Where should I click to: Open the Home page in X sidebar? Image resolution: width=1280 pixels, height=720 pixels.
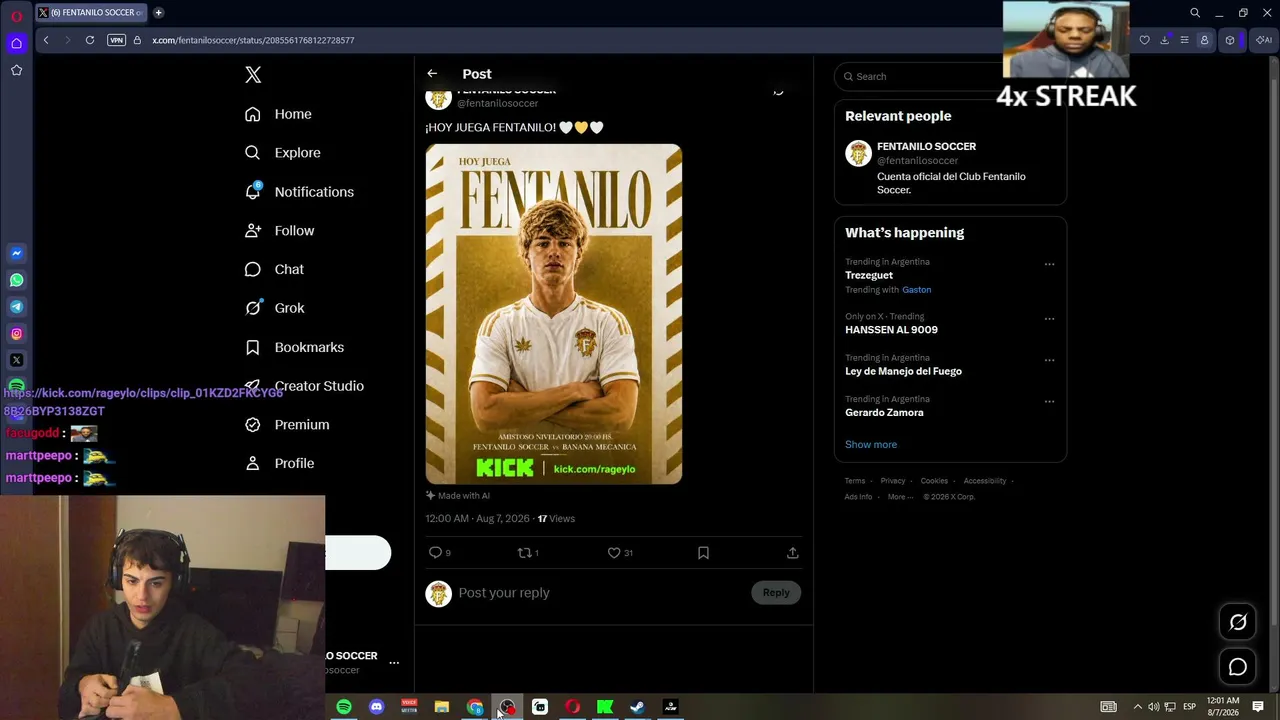[x=279, y=114]
